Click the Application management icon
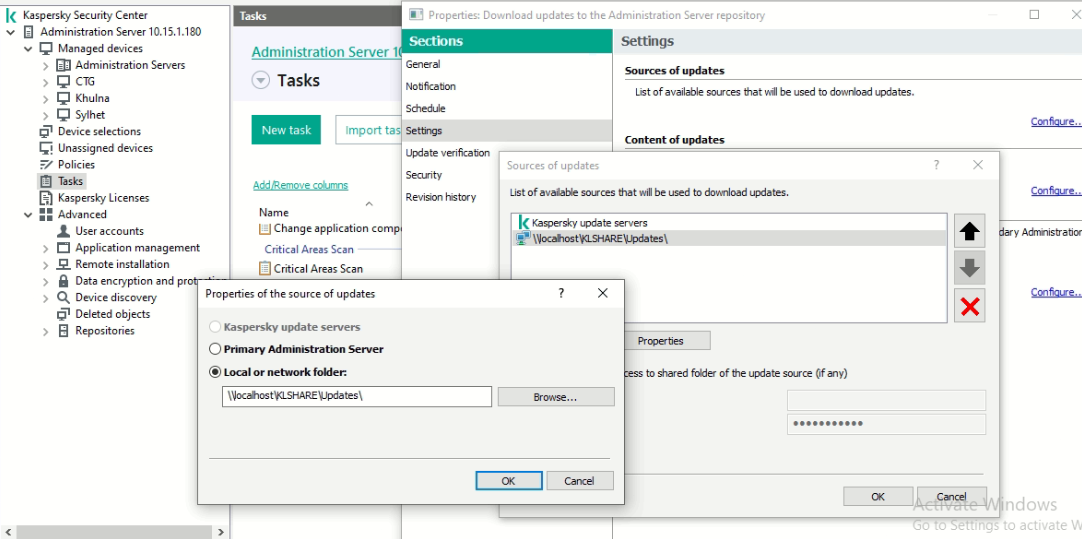Viewport: 1082px width, 539px height. [63, 248]
